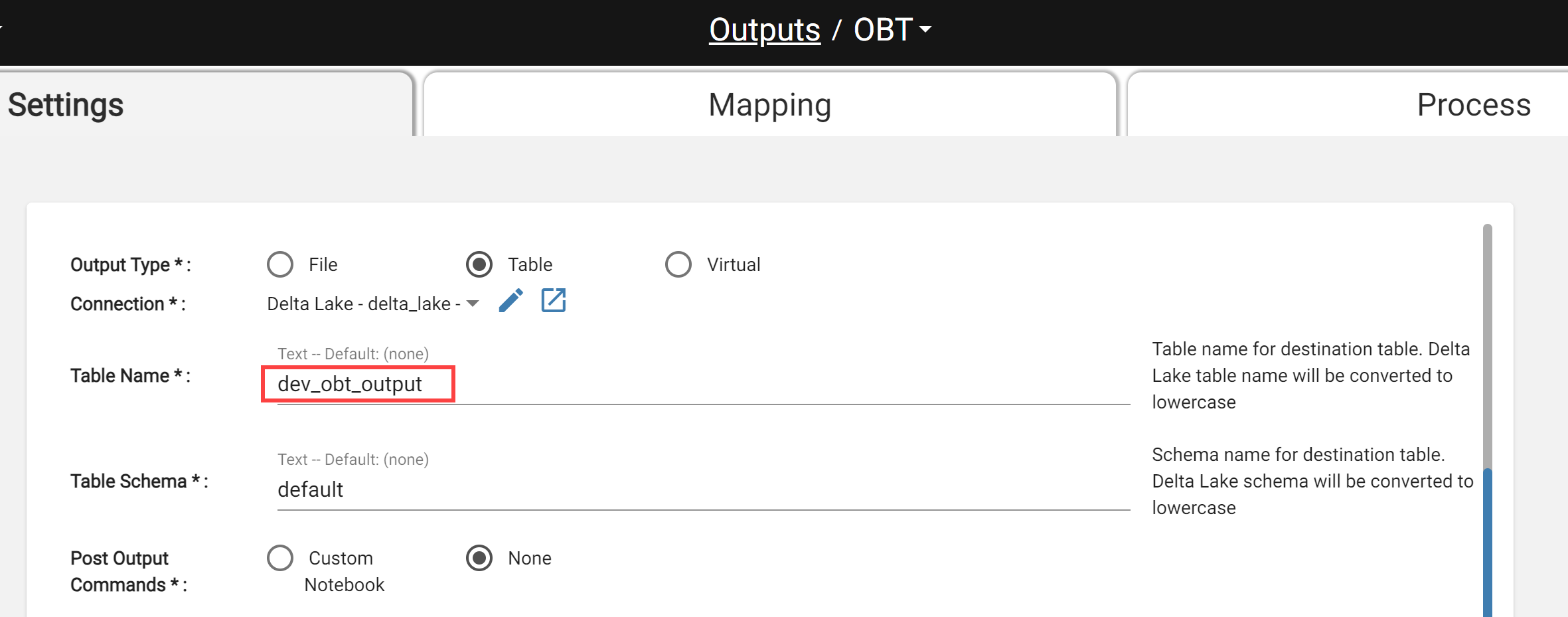Click the OBT title in the header

(883, 30)
